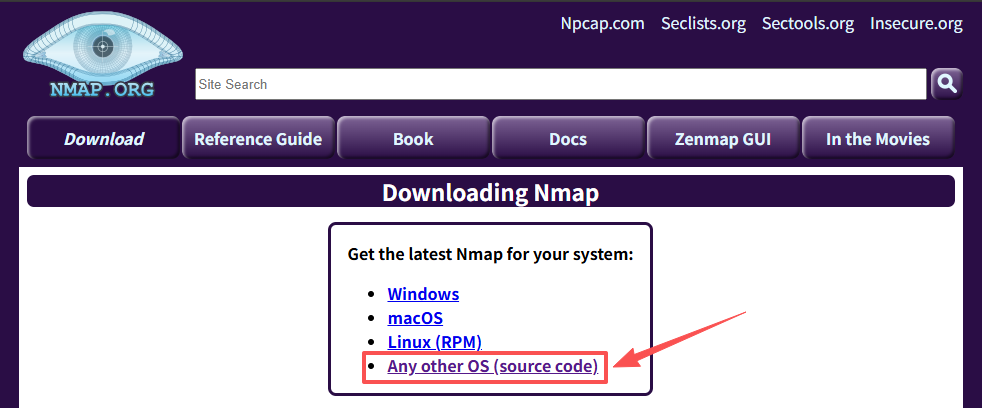Switch to the Docs tab
Image resolution: width=982 pixels, height=408 pixels.
point(568,139)
